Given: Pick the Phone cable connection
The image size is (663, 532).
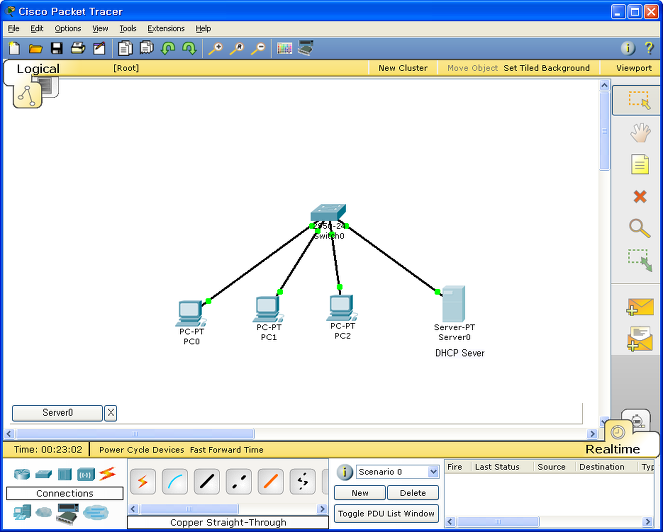Looking at the screenshot, I should point(303,482).
